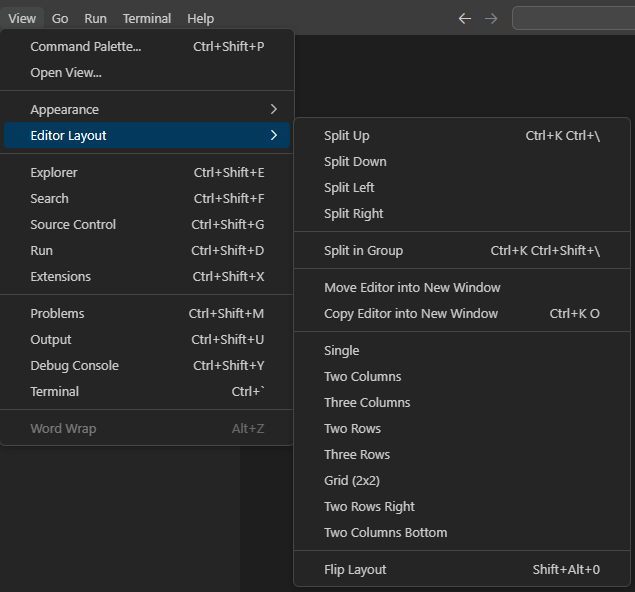Select Grid (2x2) layout
635x592 pixels.
[x=352, y=480]
